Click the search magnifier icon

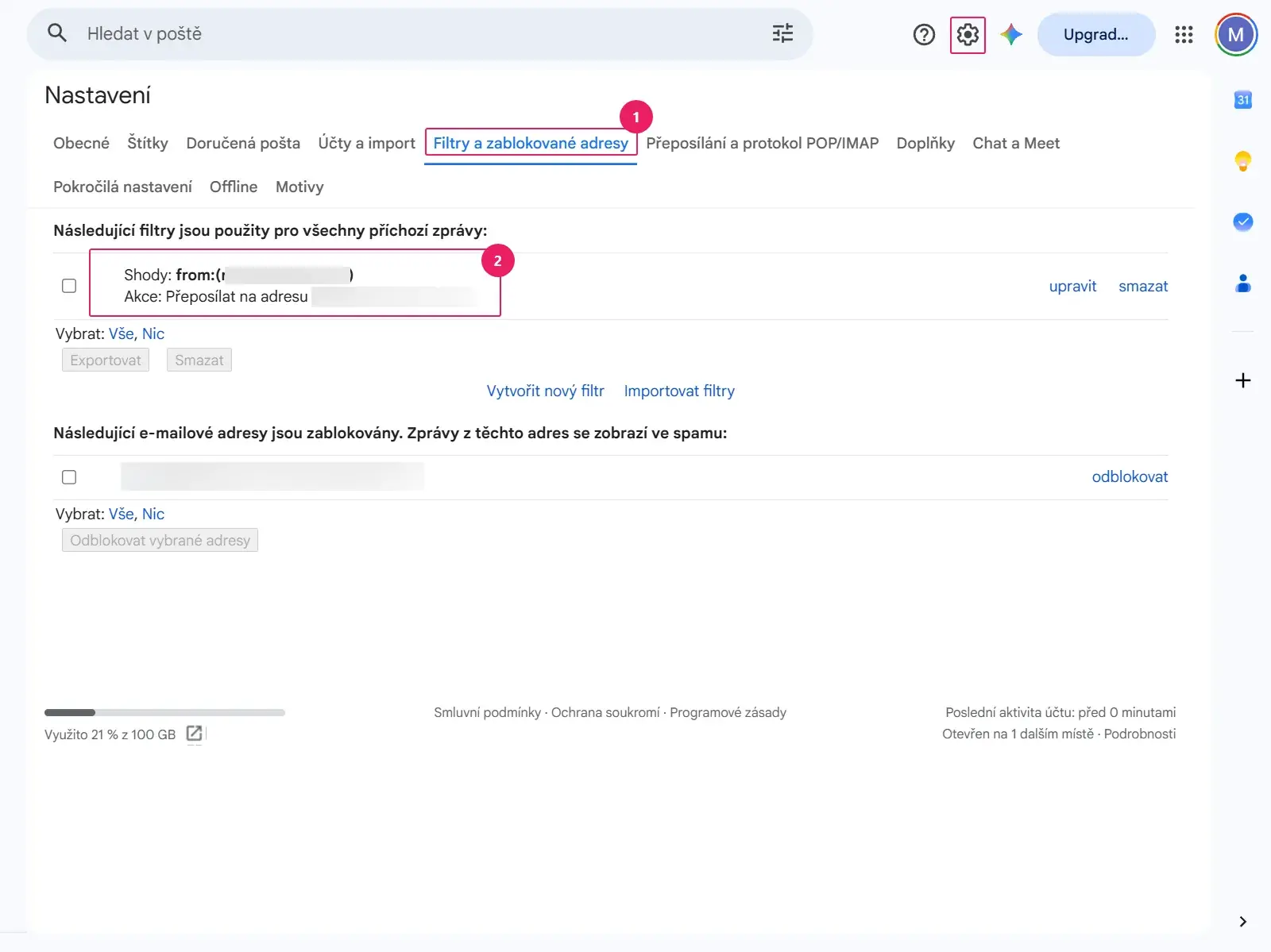pyautogui.click(x=56, y=33)
